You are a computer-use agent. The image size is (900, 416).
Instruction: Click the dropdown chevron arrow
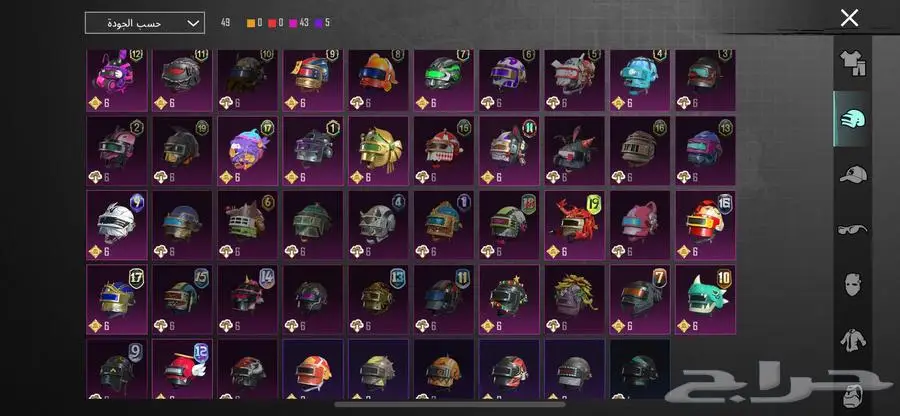(x=192, y=24)
